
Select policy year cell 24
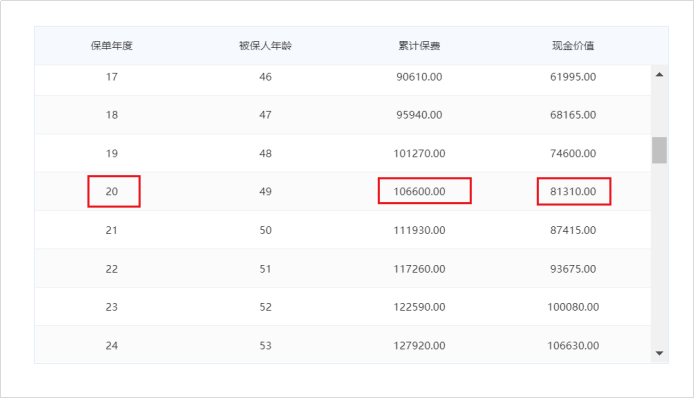[112, 346]
